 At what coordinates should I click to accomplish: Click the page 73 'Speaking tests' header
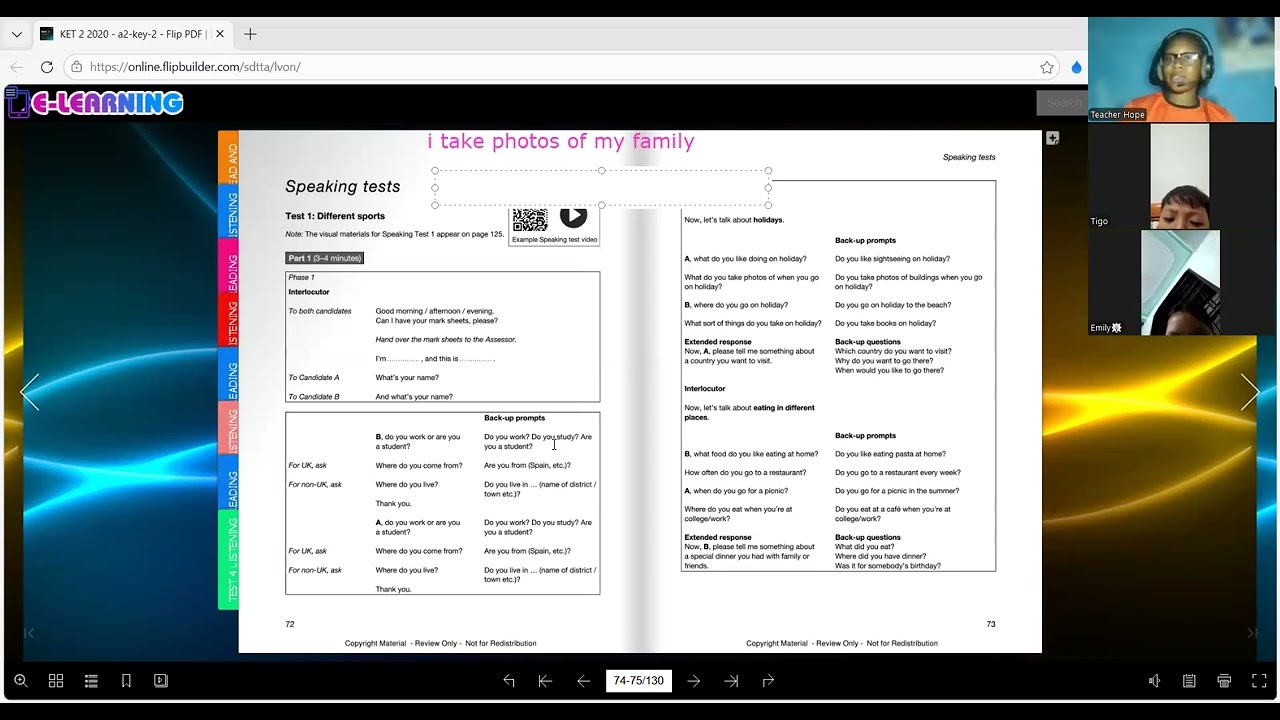click(969, 157)
